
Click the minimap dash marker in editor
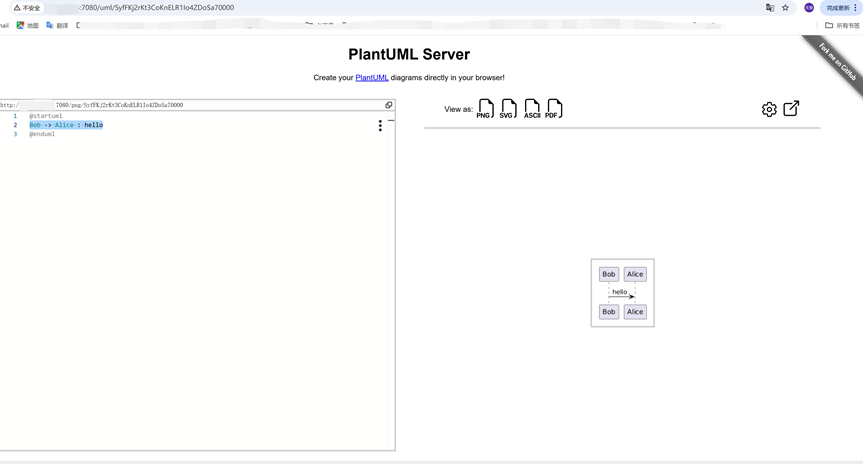coord(391,120)
